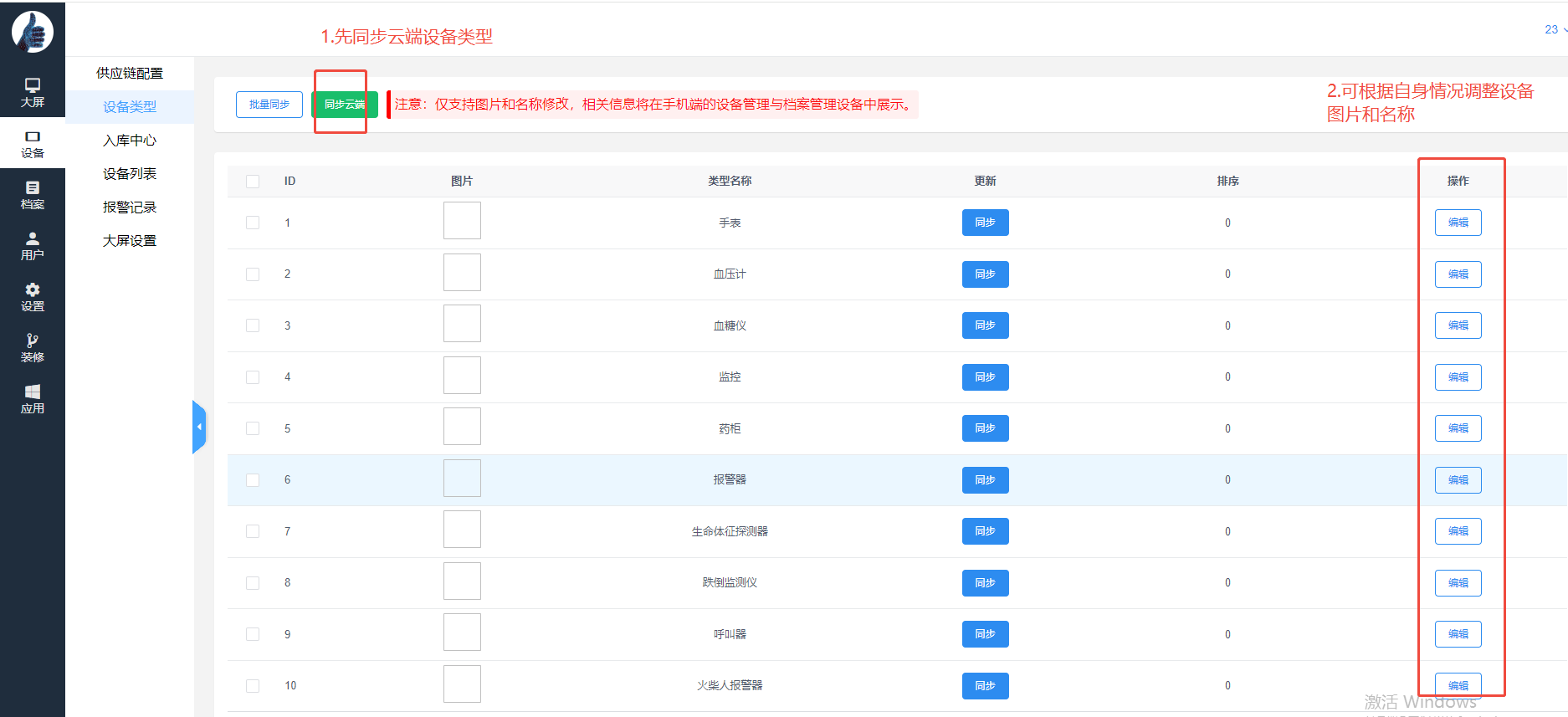The height and width of the screenshot is (717, 1568).
Task: Sync the 监控 device type
Action: pyautogui.click(x=985, y=376)
